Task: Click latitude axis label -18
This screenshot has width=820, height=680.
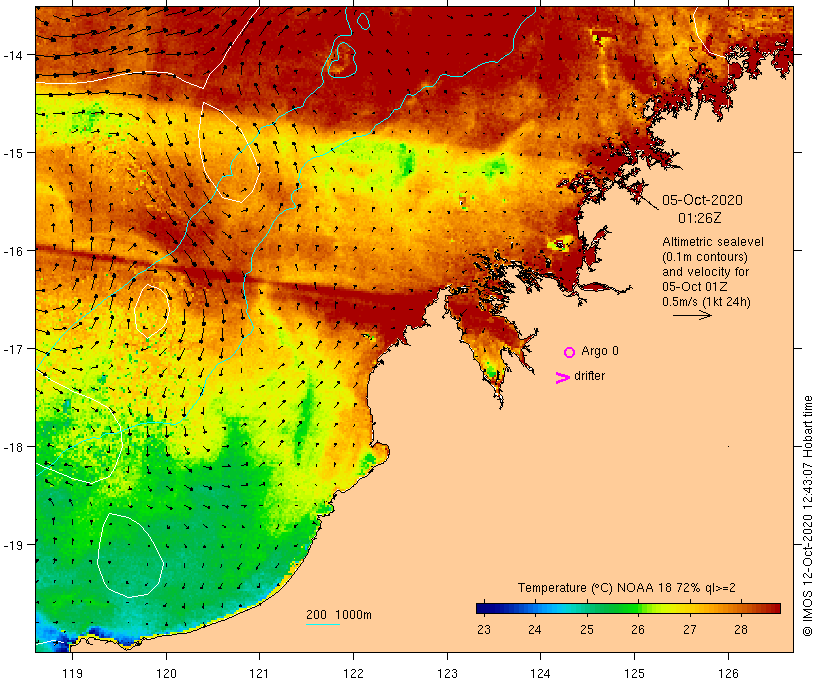Action: tap(12, 447)
